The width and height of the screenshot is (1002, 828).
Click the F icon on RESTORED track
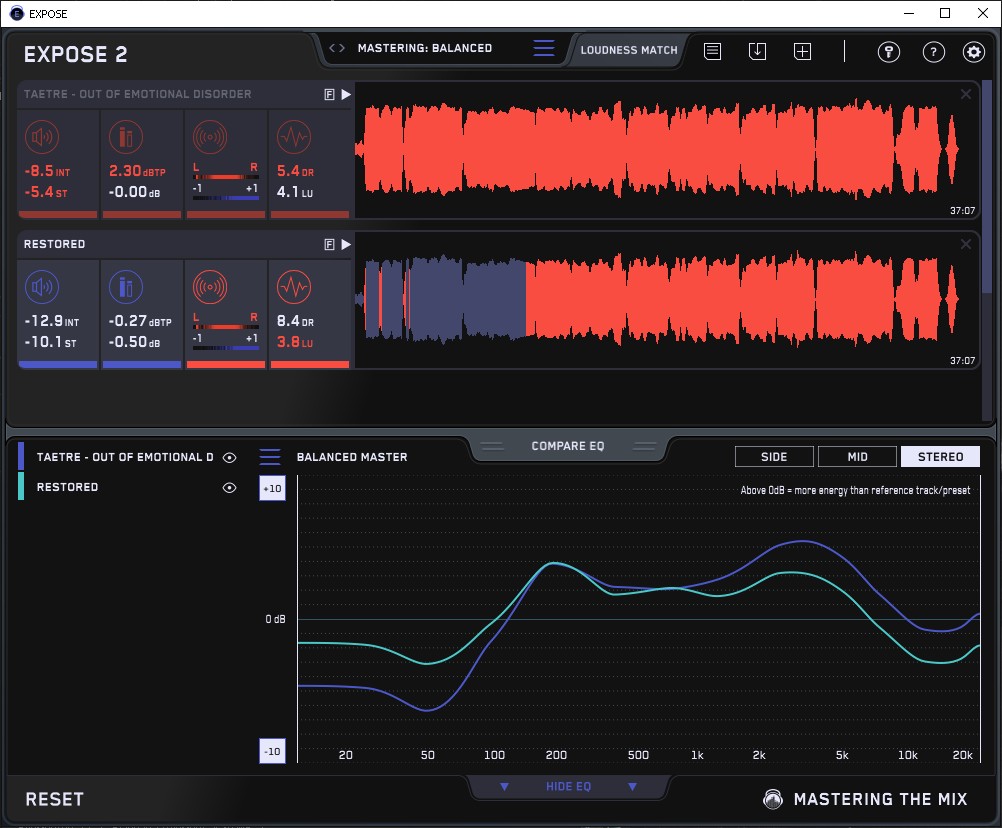330,244
